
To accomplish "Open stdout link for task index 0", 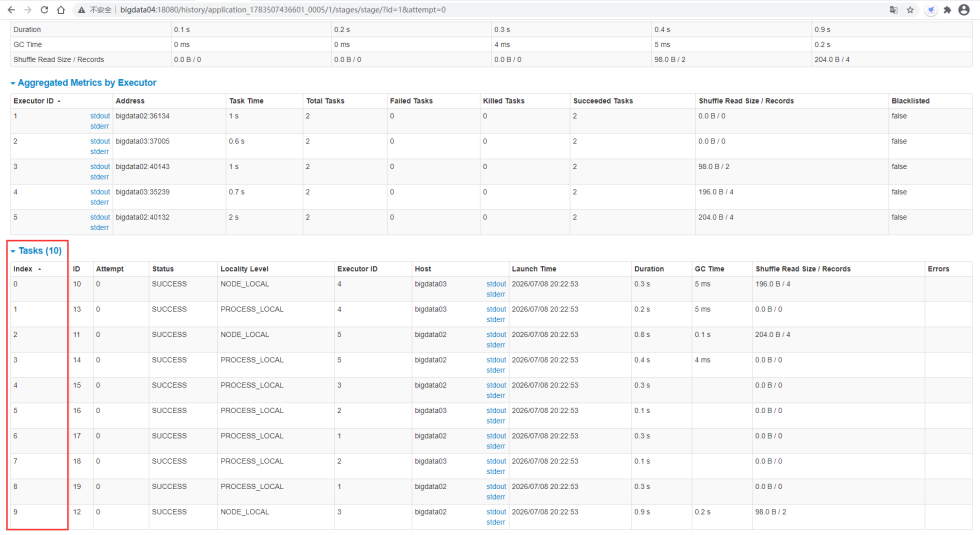I will pyautogui.click(x=496, y=284).
